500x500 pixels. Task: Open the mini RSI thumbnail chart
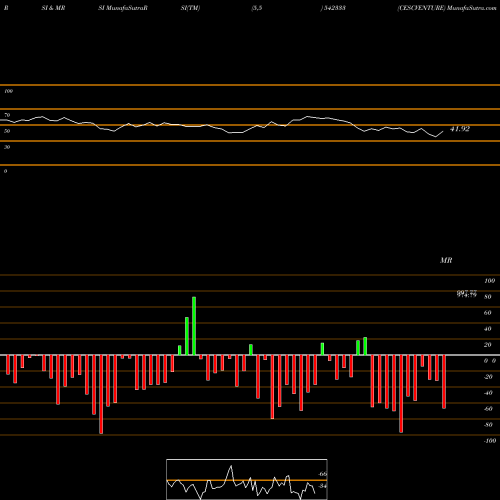coord(247,479)
